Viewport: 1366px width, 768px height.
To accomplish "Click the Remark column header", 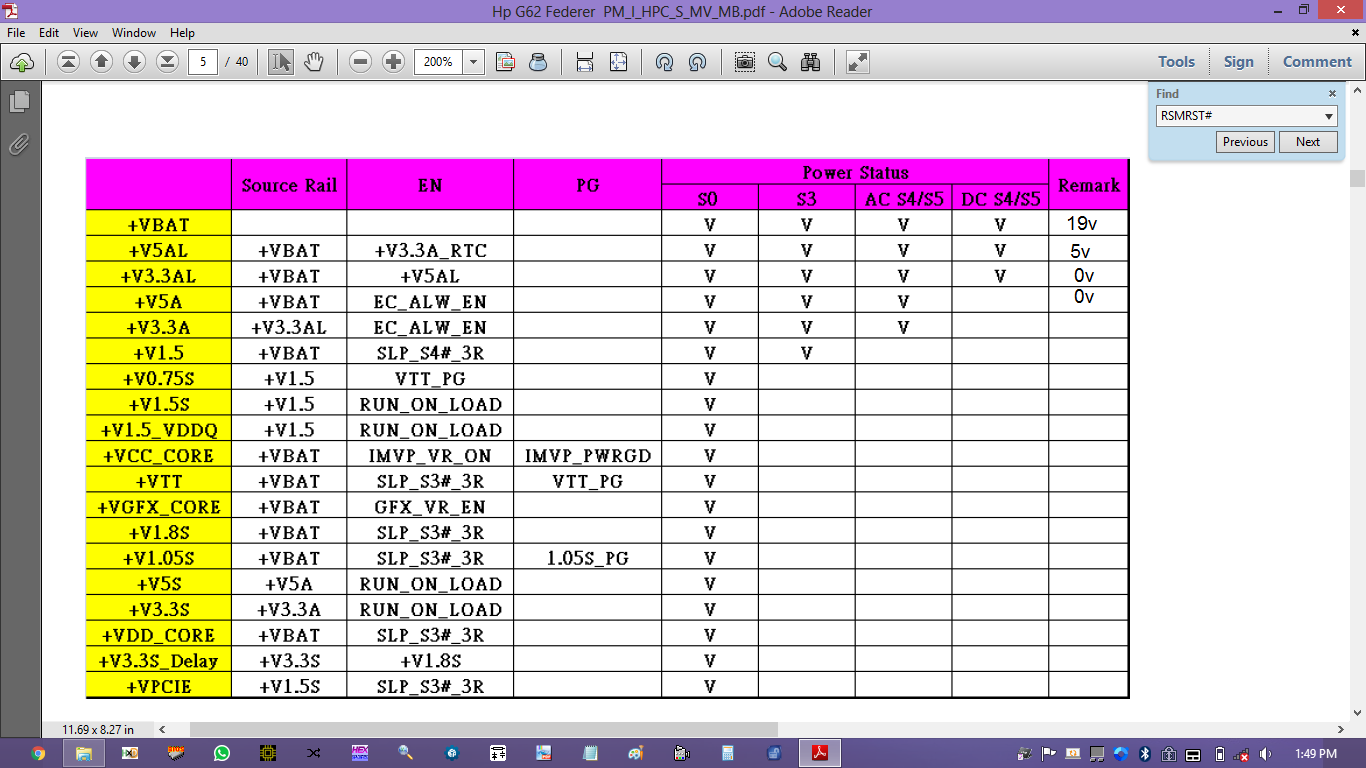I will click(1089, 185).
